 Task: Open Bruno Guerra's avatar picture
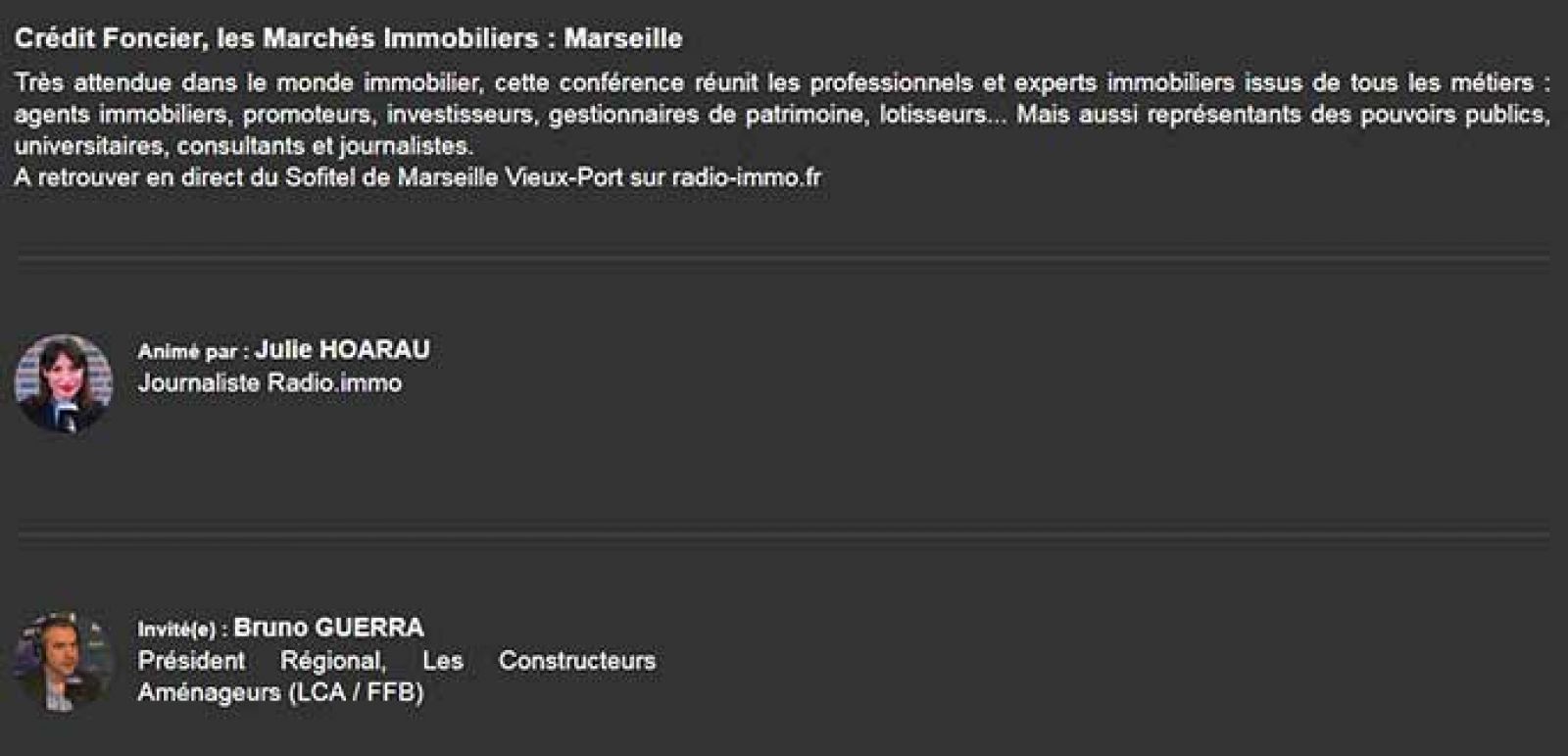pyautogui.click(x=61, y=661)
